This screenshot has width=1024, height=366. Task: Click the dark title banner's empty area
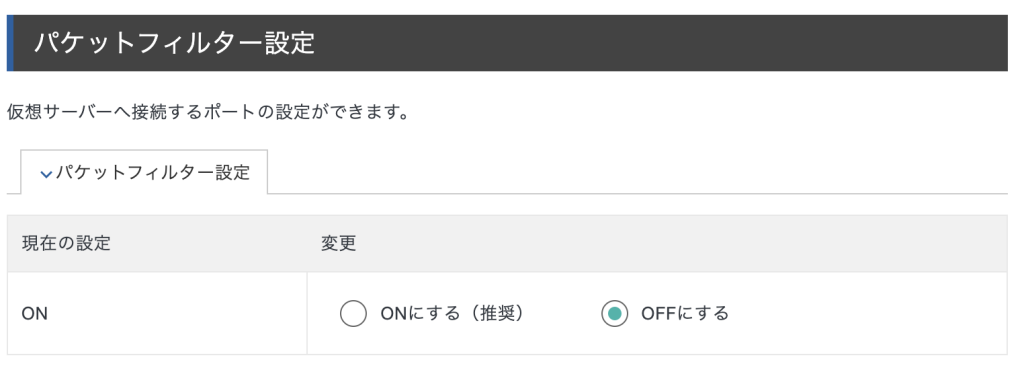pos(660,43)
